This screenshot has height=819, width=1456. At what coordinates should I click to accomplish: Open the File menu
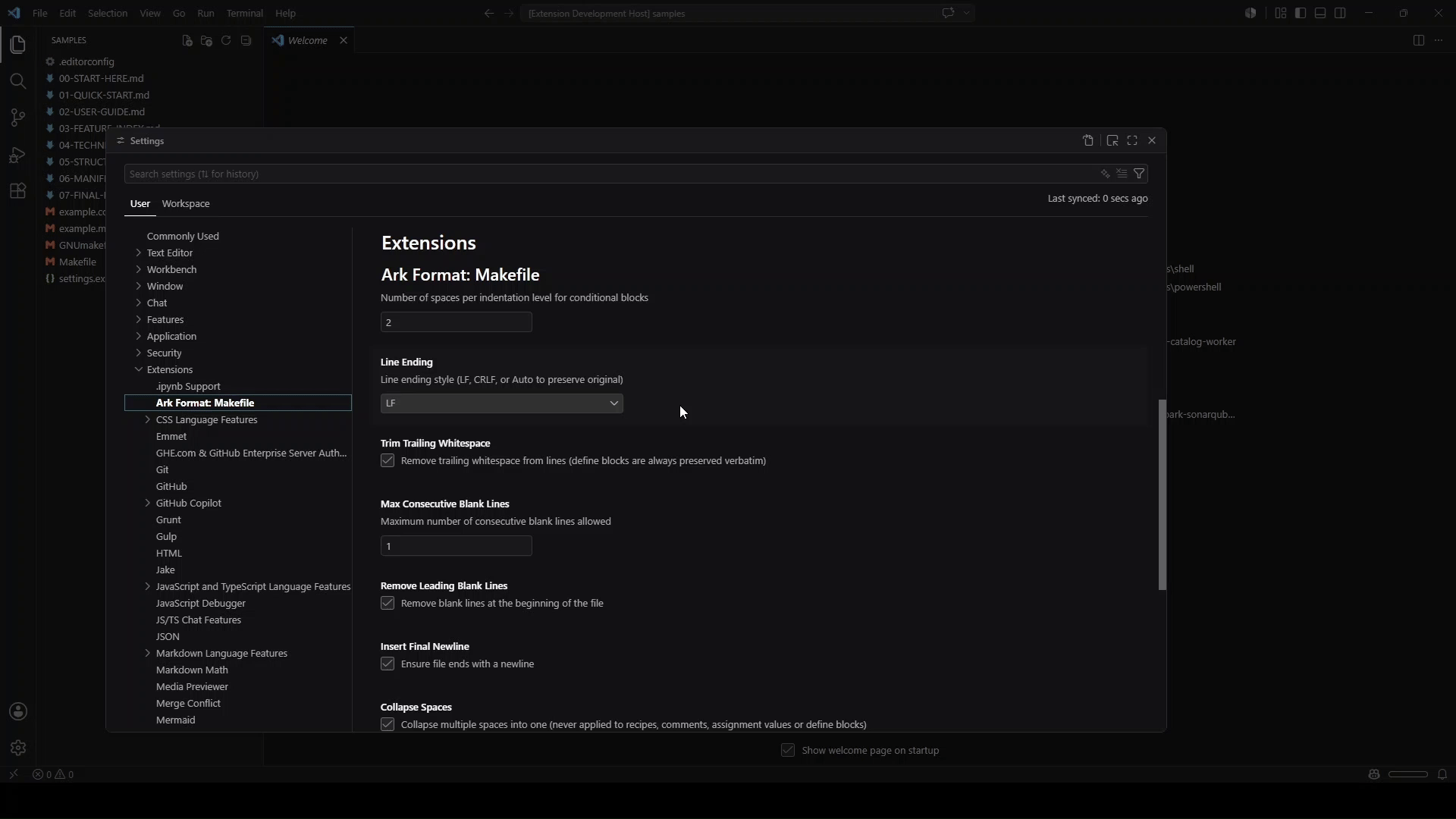pos(40,13)
